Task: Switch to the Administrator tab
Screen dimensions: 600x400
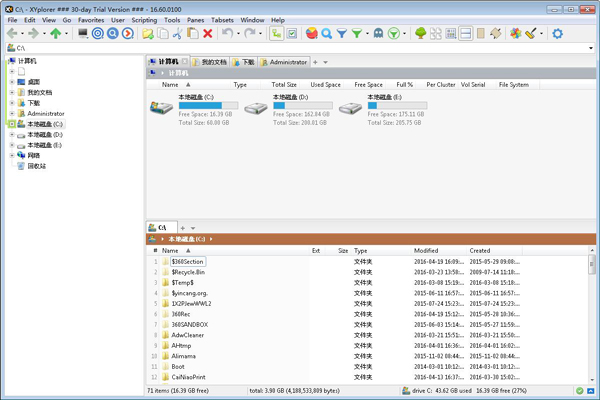Action: [x=284, y=62]
